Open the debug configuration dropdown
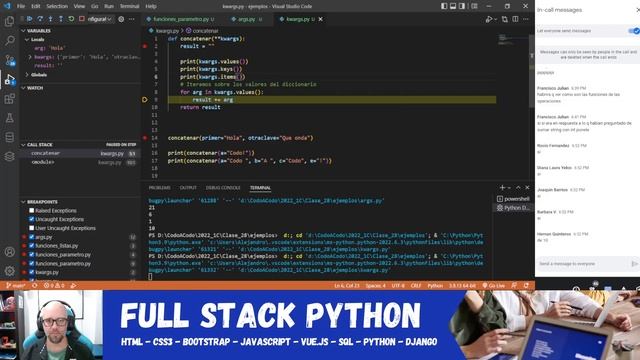The width and height of the screenshot is (640, 360). point(100,19)
